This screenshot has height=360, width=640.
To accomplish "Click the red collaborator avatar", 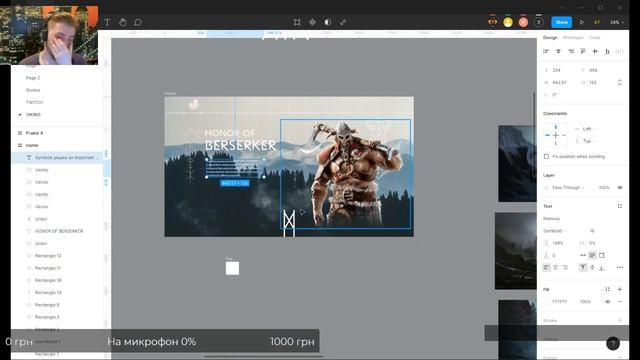I will tap(523, 22).
